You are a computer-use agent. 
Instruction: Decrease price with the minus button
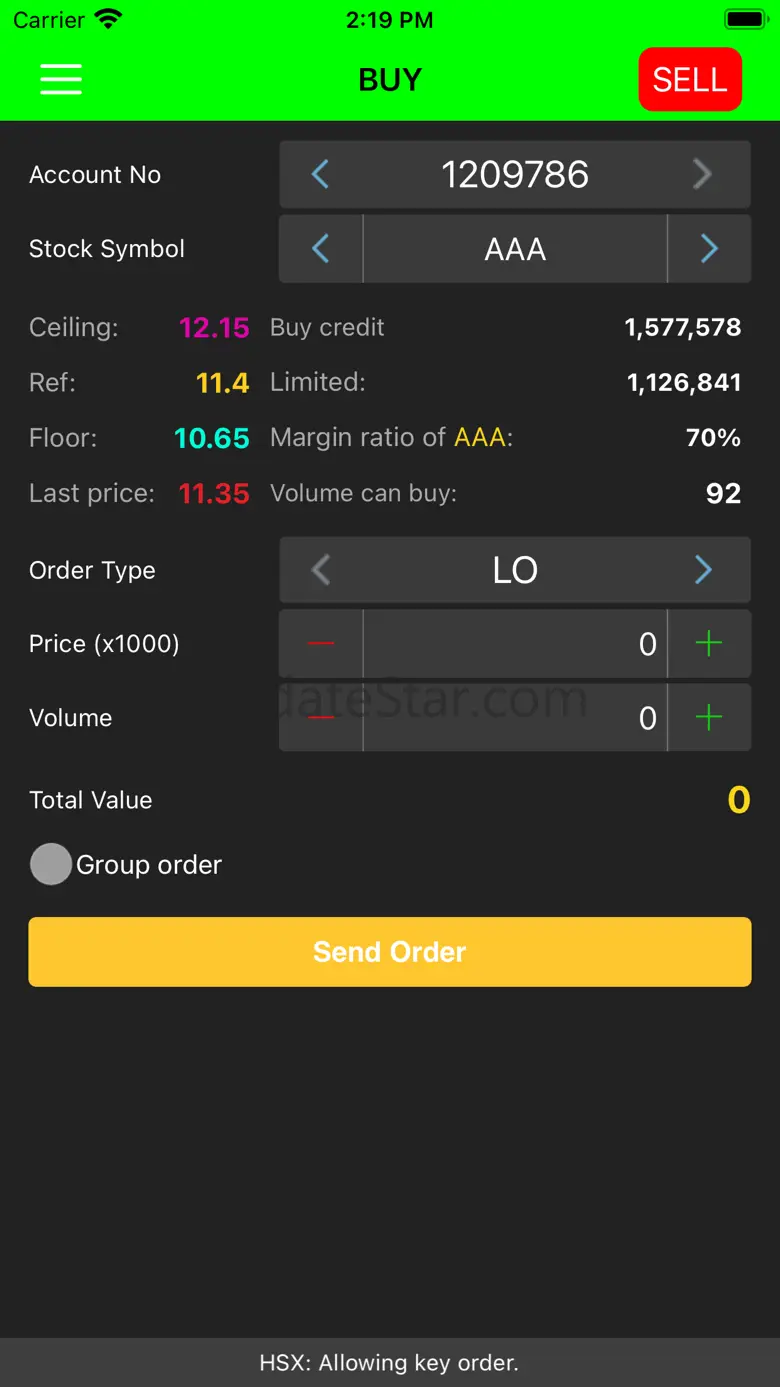tap(321, 644)
